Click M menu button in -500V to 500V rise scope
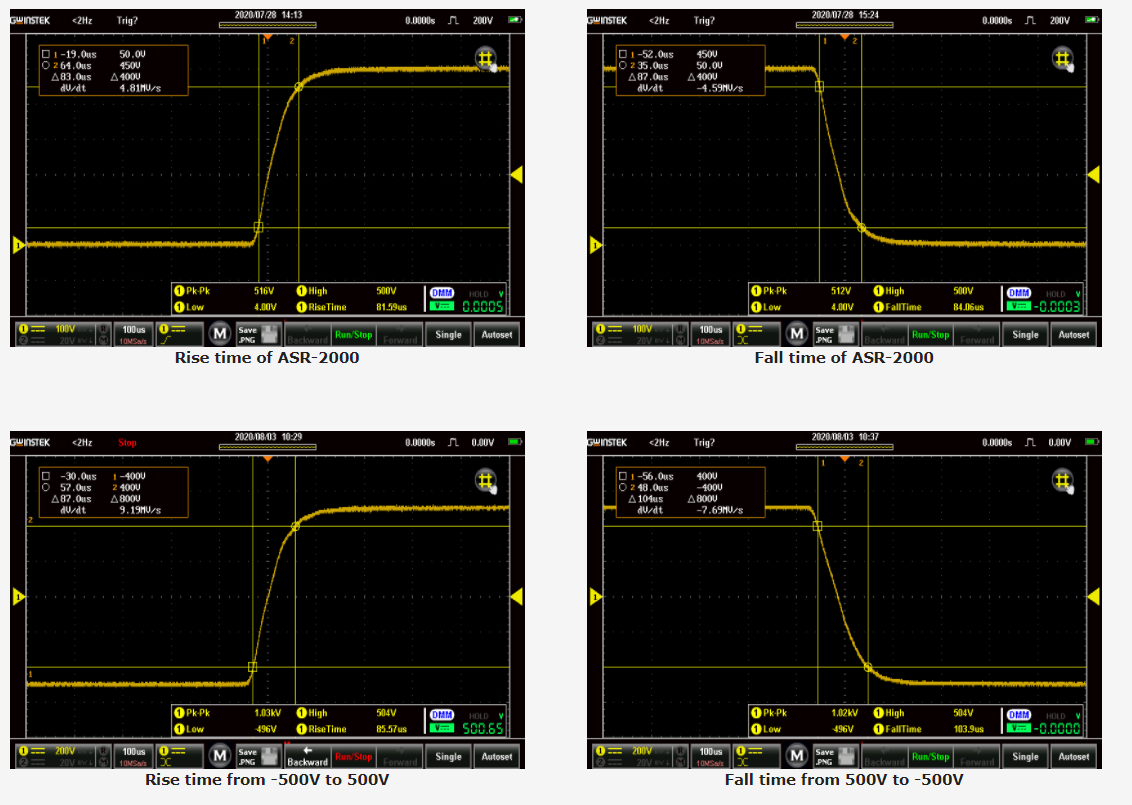The image size is (1132, 805). pos(219,757)
